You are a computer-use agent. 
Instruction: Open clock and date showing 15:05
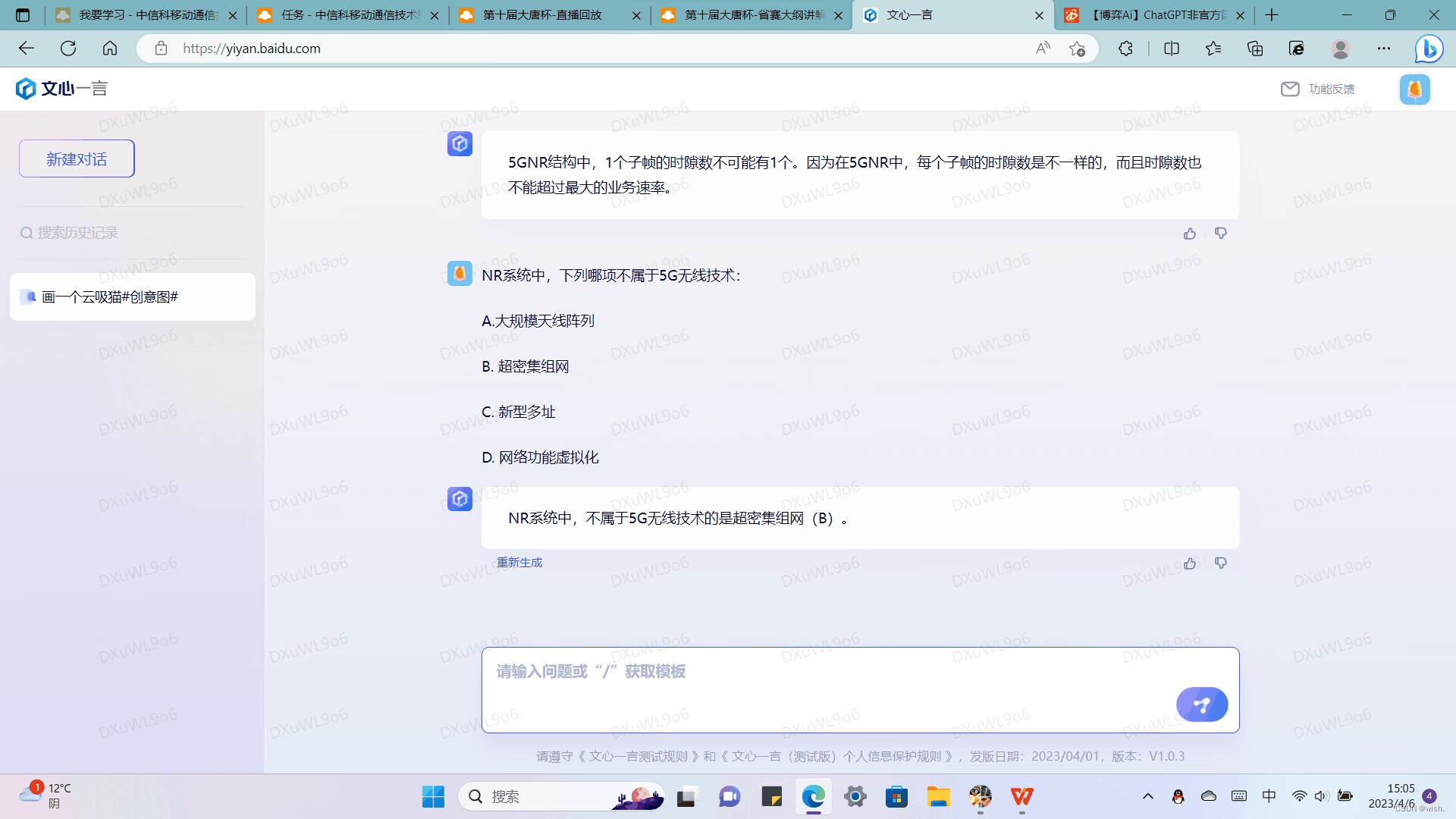(x=1392, y=796)
